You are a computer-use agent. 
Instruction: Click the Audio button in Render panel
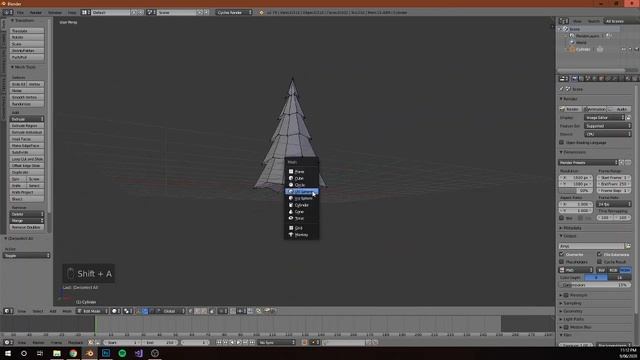pyautogui.click(x=619, y=109)
